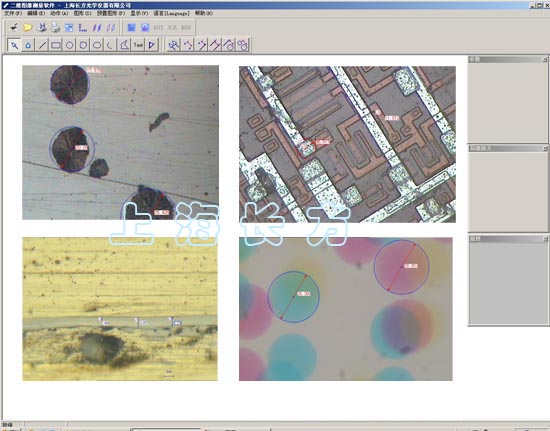Collapse the bottom right side panel
The height and width of the screenshot is (431, 550).
click(x=545, y=239)
